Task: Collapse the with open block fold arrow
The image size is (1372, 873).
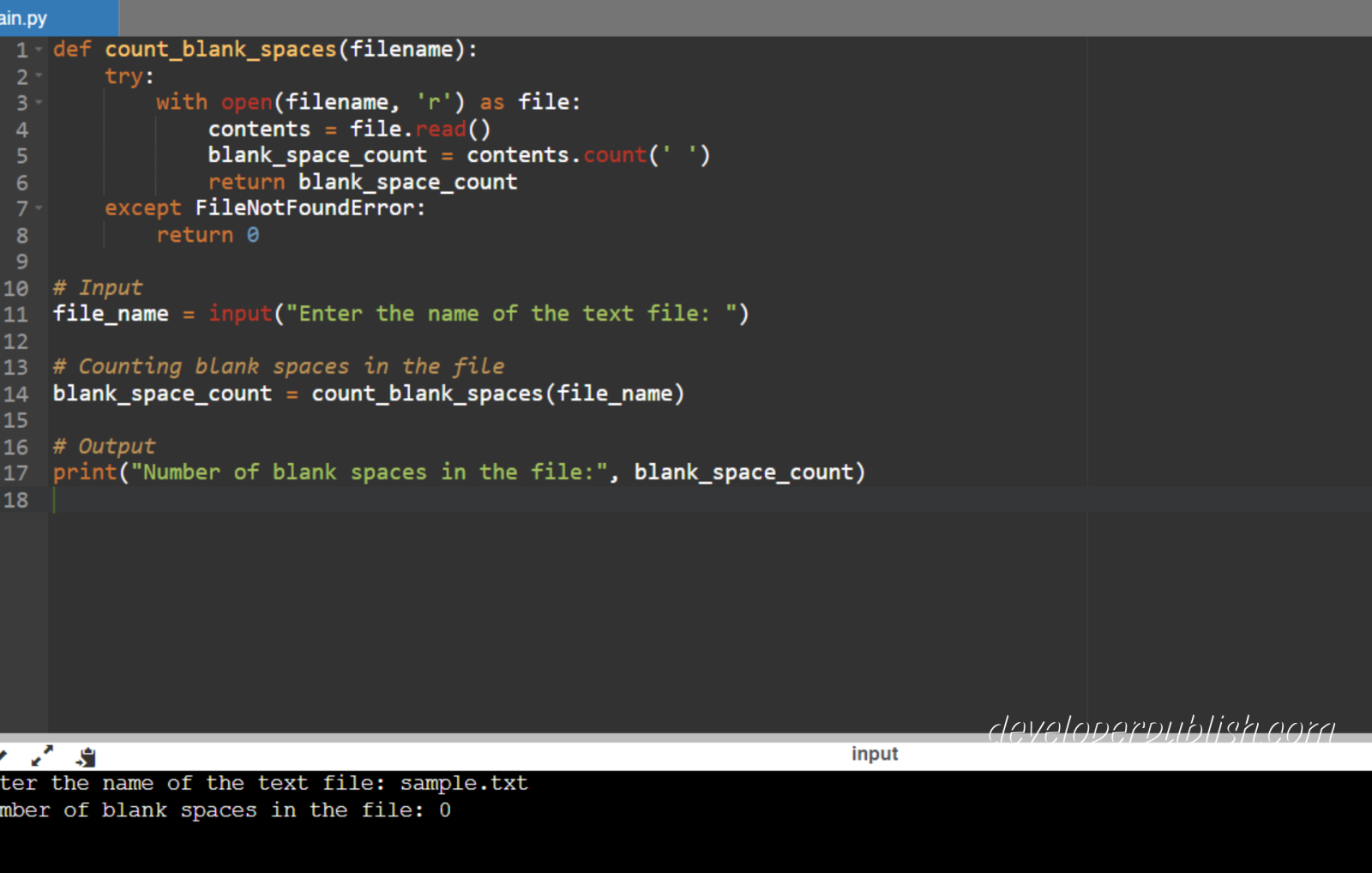Action: point(39,102)
